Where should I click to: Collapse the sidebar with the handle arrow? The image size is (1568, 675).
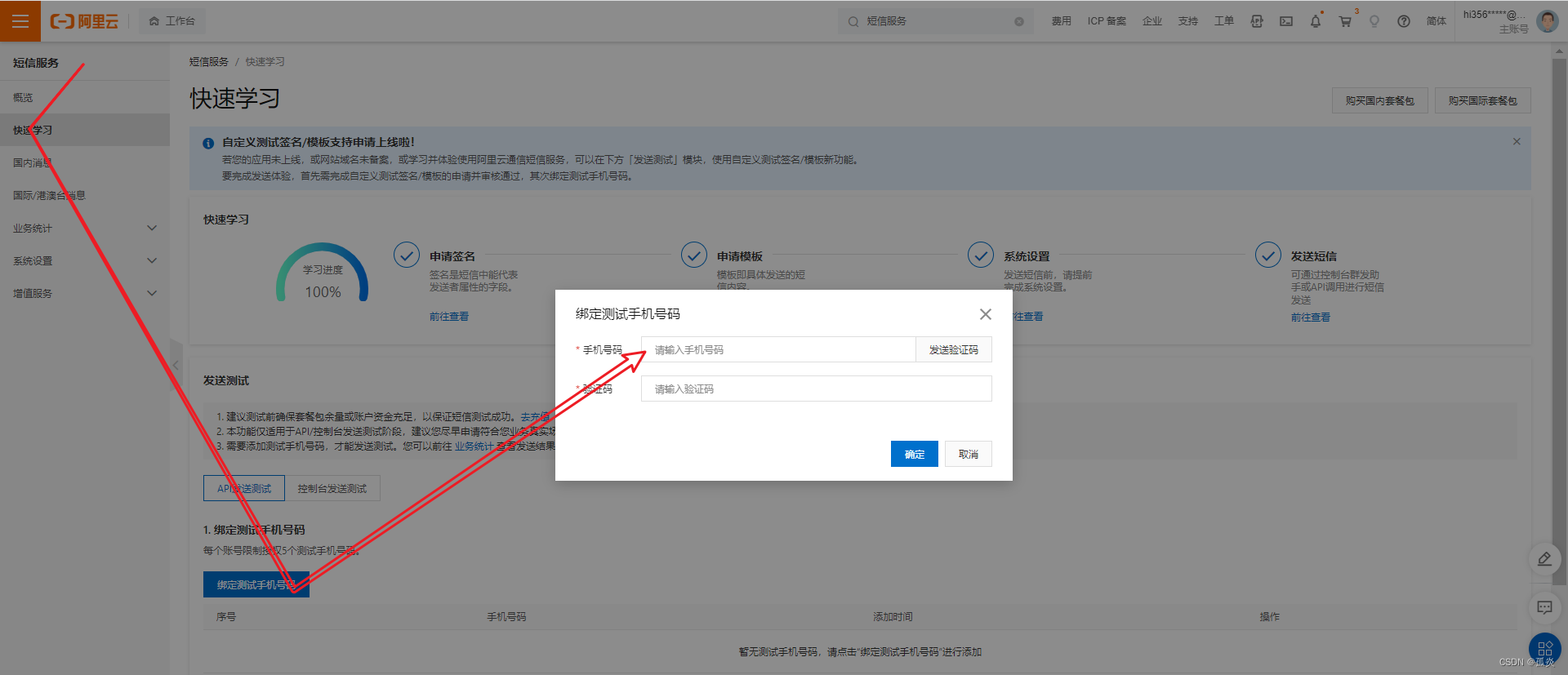(x=176, y=365)
